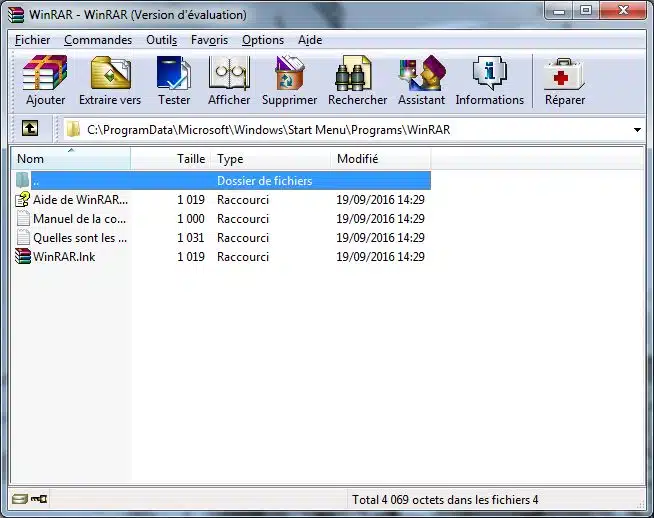Image resolution: width=654 pixels, height=518 pixels.
Task: Click the Tester toolbar icon
Action: pos(174,73)
